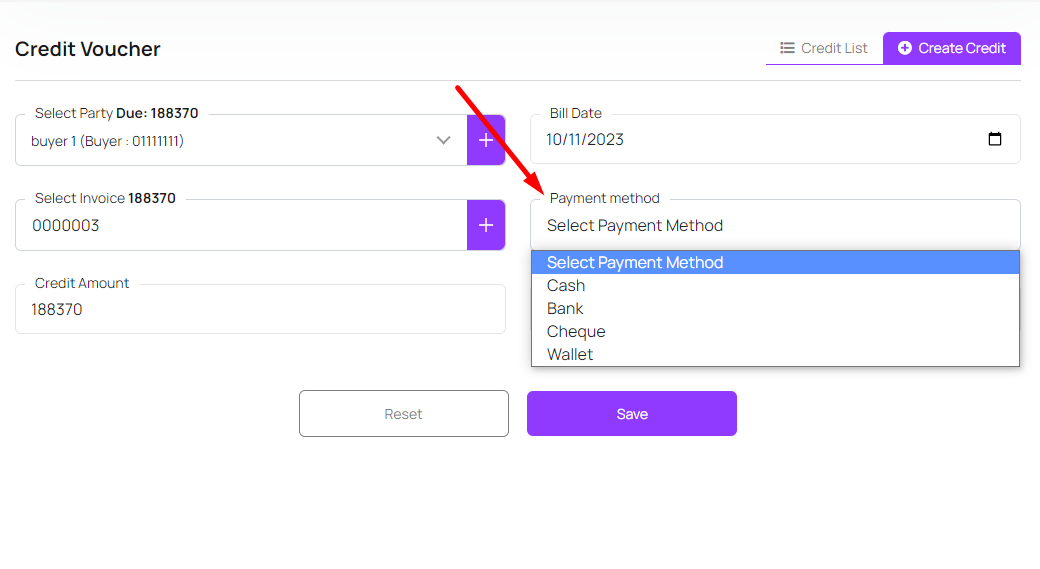Click the plus-circle icon in Create Credit
Viewport: 1040px width, 569px height.
pos(905,48)
